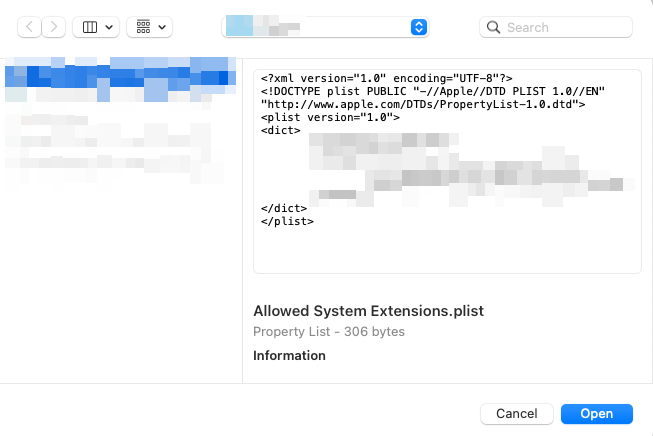Viewport: 653px width, 436px height.
Task: Click the Information section heading
Action: pyautogui.click(x=289, y=355)
